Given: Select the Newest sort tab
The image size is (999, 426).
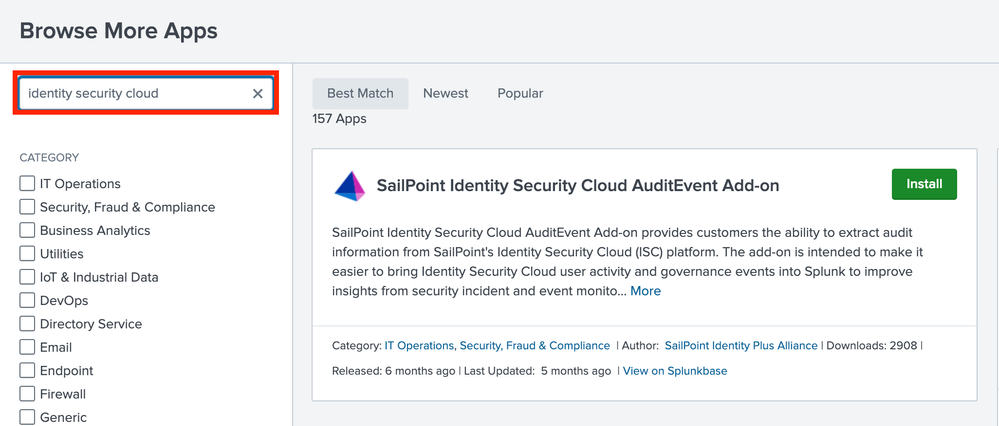Looking at the screenshot, I should (445, 93).
